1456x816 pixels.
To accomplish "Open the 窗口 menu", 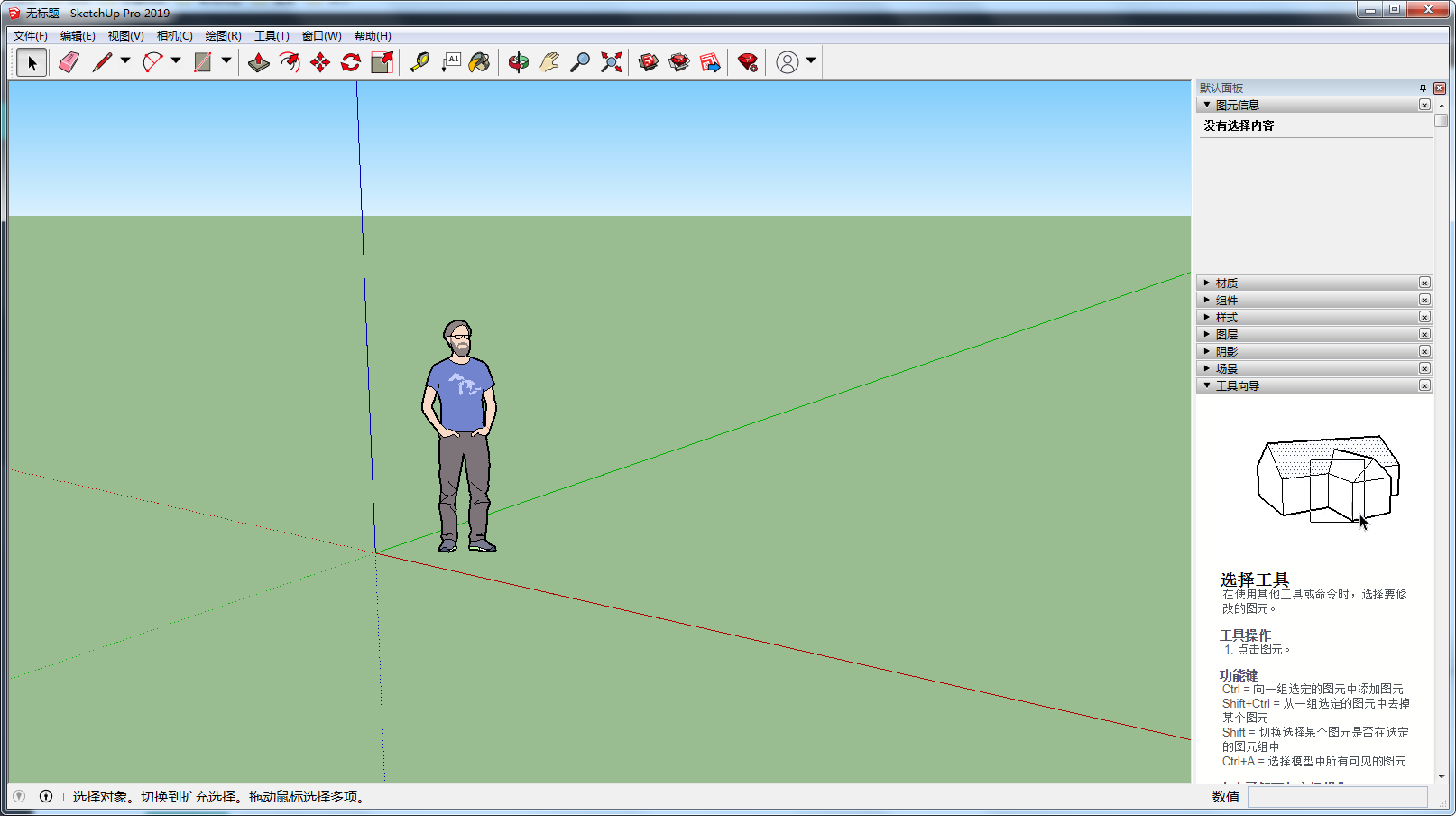I will click(320, 36).
